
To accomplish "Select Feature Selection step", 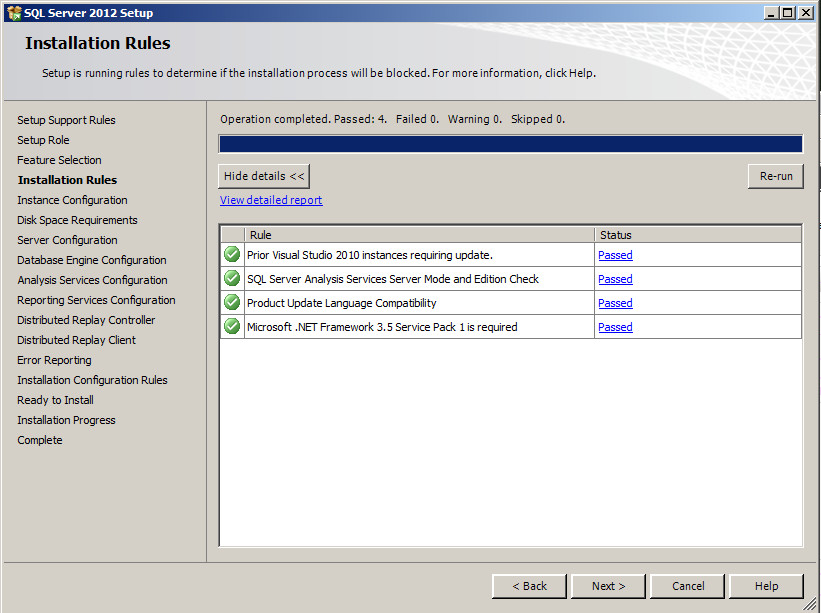I will coord(59,160).
